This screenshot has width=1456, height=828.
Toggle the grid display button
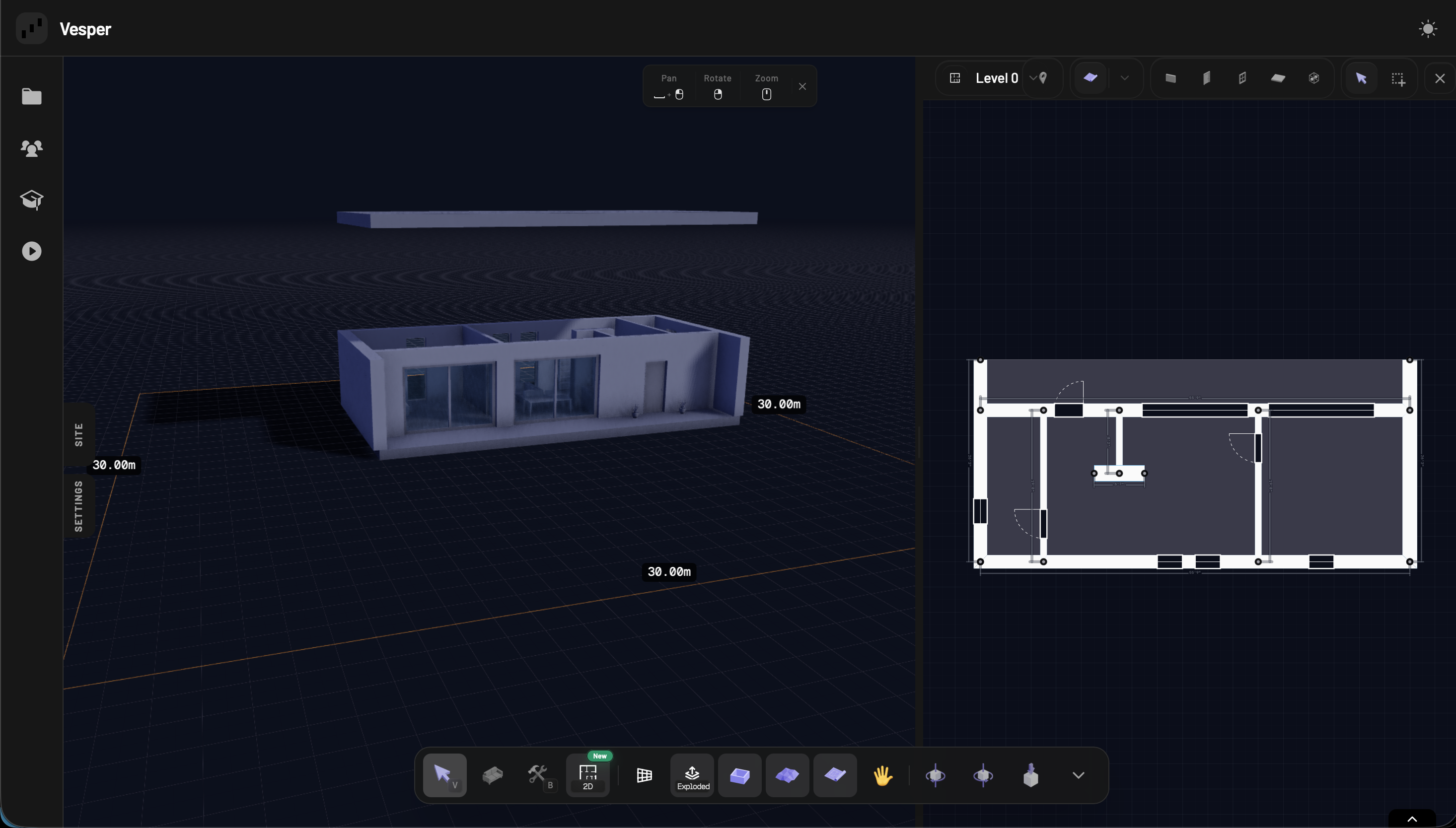click(645, 775)
